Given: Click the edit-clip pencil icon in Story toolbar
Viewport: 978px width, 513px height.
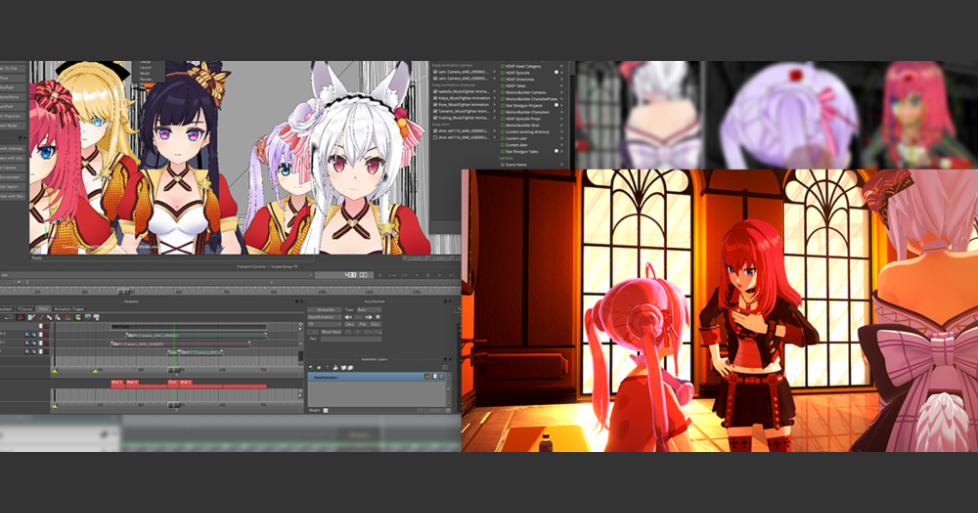Looking at the screenshot, I should [31, 317].
